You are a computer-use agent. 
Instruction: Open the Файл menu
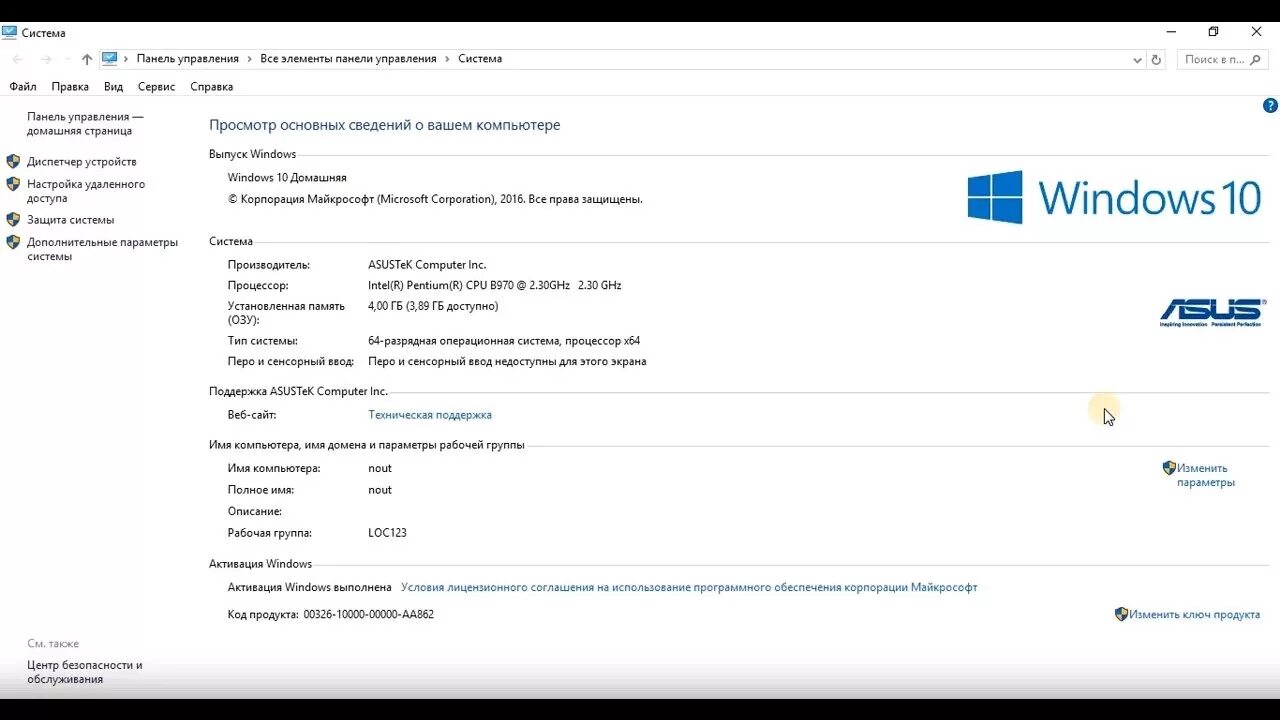click(23, 87)
